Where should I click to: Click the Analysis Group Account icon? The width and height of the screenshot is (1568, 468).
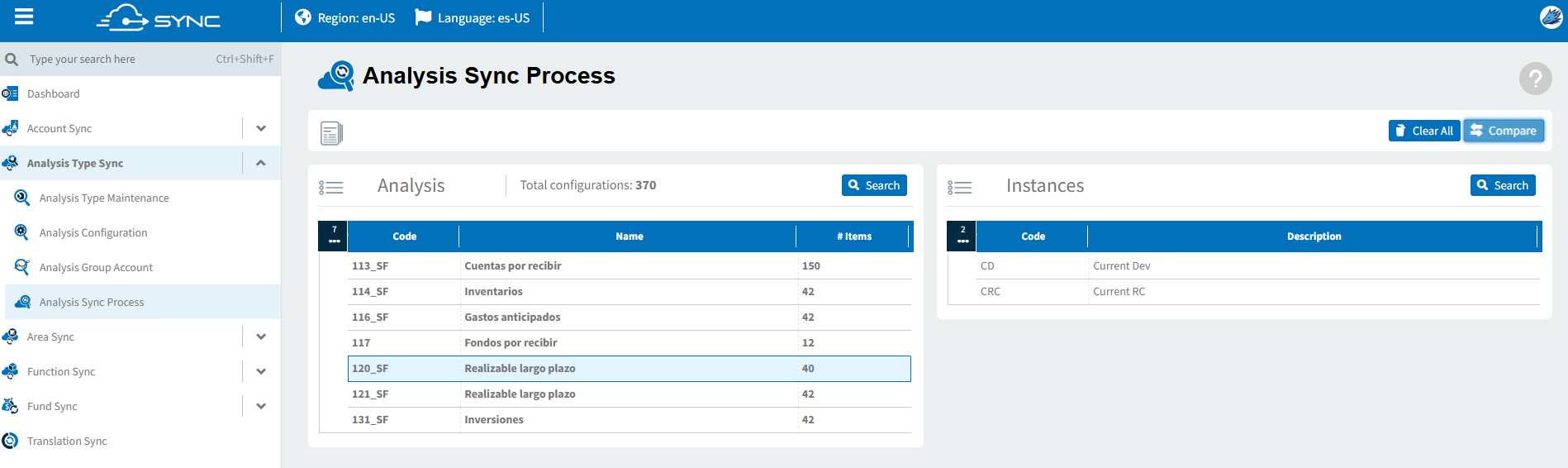point(22,267)
